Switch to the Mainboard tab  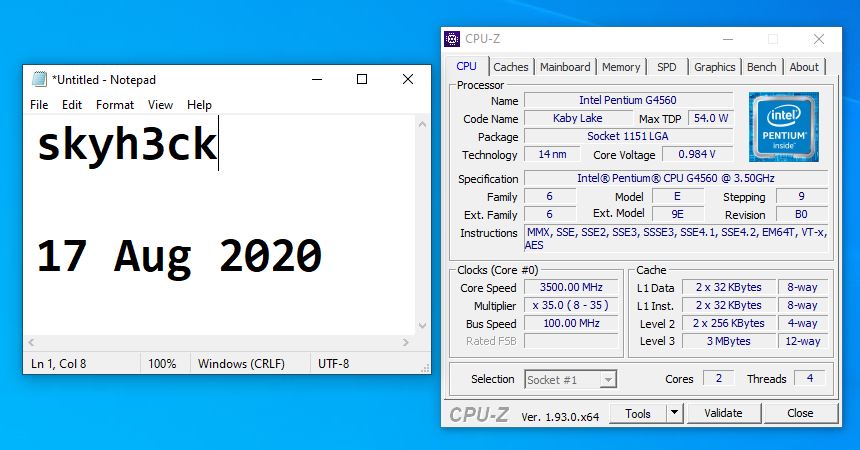tap(565, 67)
